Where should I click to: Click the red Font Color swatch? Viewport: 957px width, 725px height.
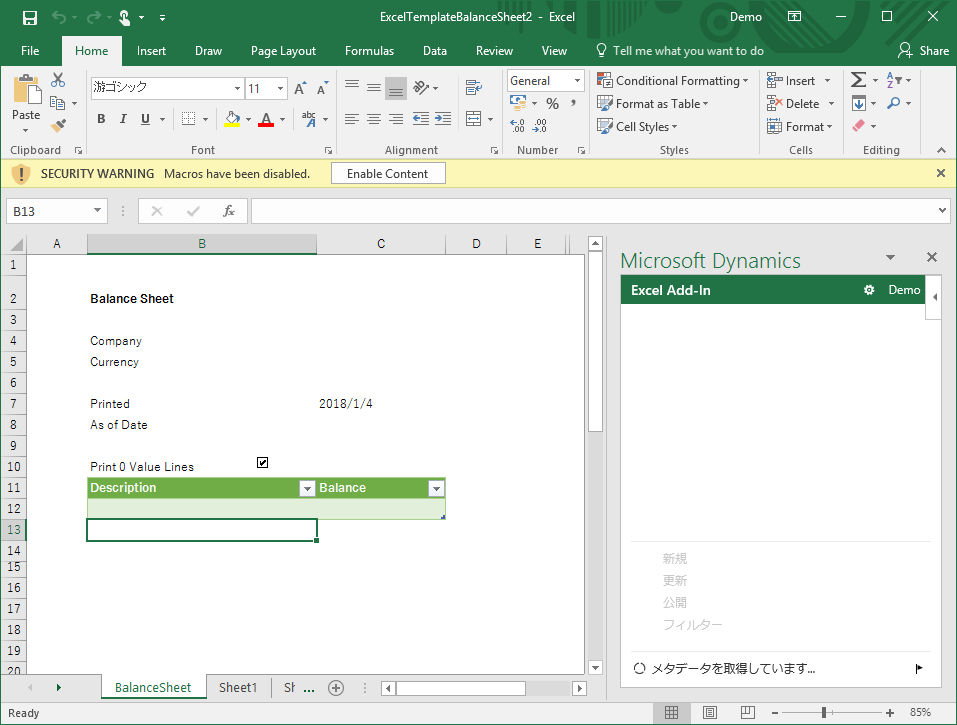(266, 119)
